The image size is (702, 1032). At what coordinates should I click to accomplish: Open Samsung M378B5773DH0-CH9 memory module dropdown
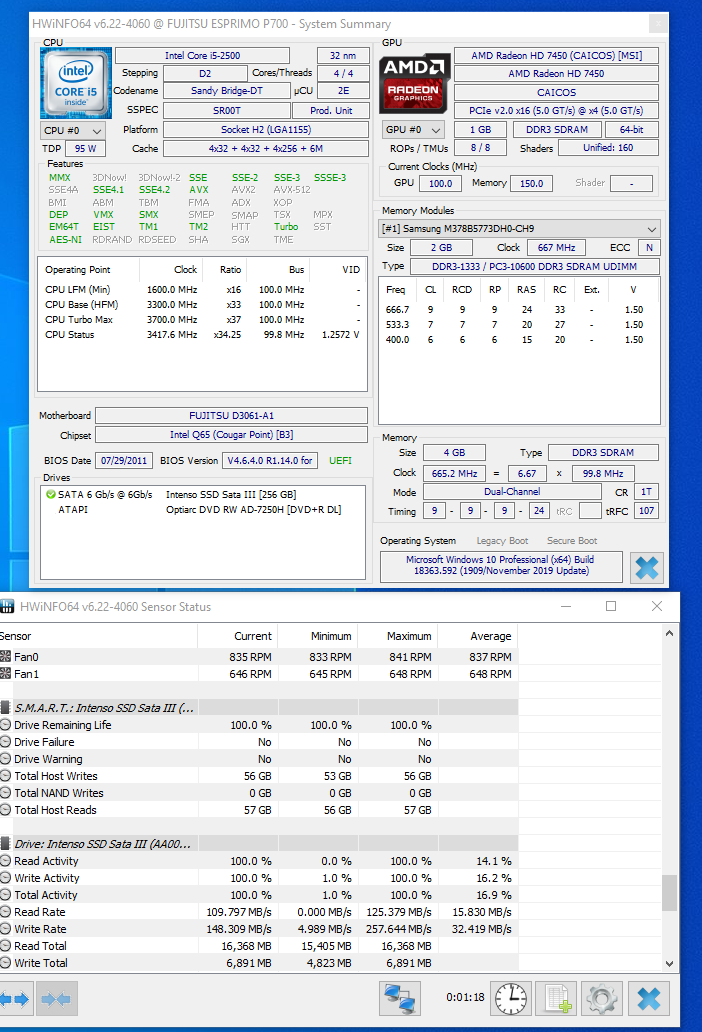519,229
